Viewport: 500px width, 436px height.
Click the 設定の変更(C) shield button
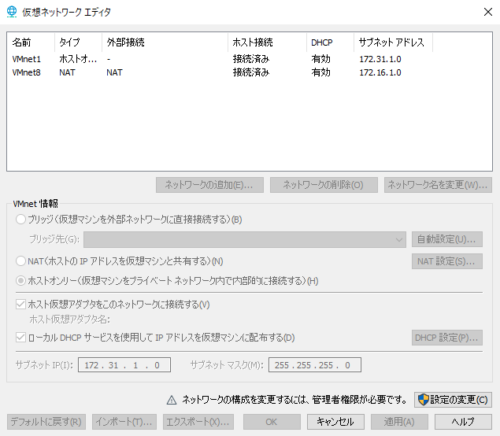pyautogui.click(x=453, y=400)
